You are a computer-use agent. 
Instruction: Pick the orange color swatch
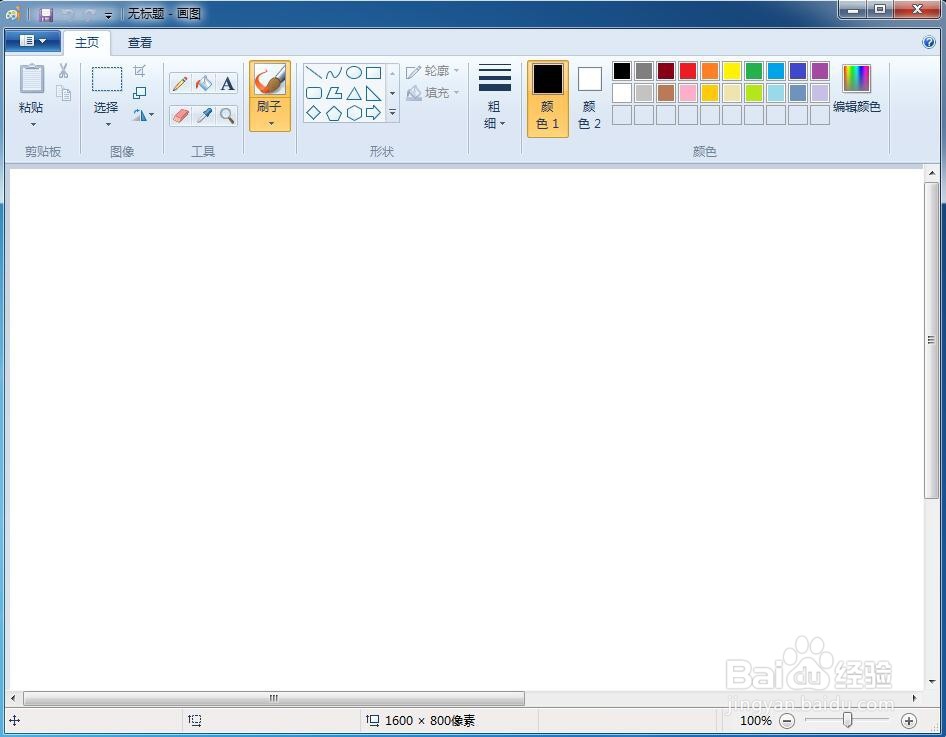click(x=710, y=71)
